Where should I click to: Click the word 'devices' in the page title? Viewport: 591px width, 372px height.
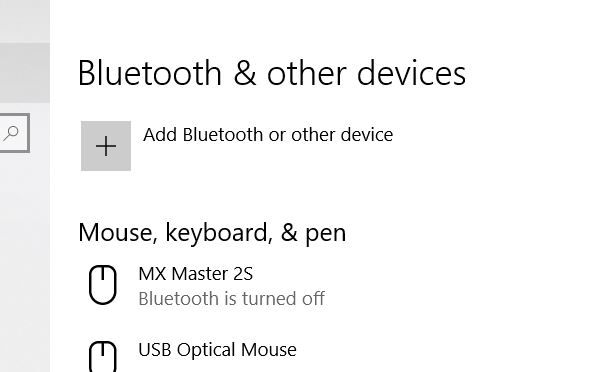411,73
